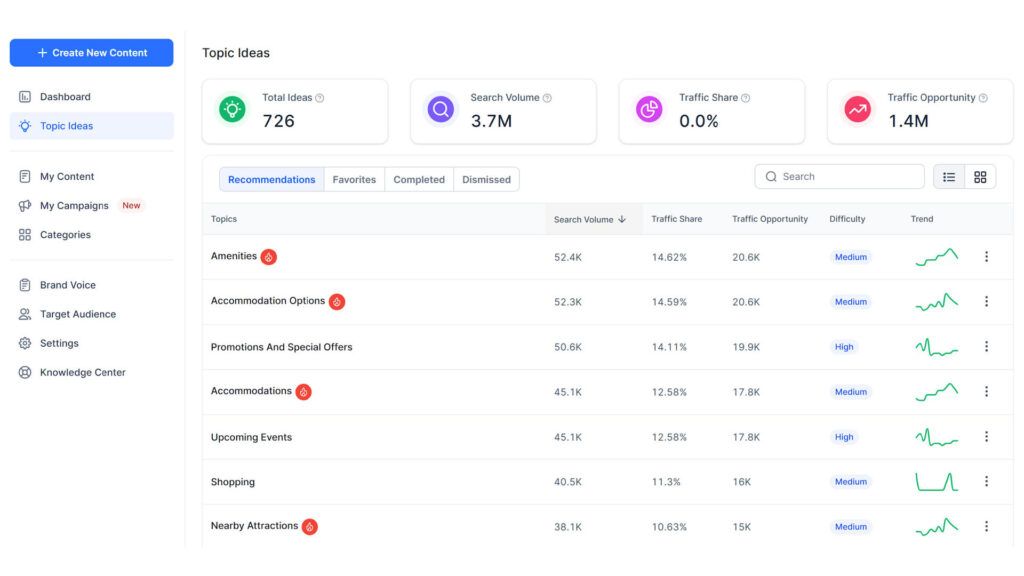Click the flame icon beside Nearby Attractions
Screen dimensions: 1024x576
point(310,526)
